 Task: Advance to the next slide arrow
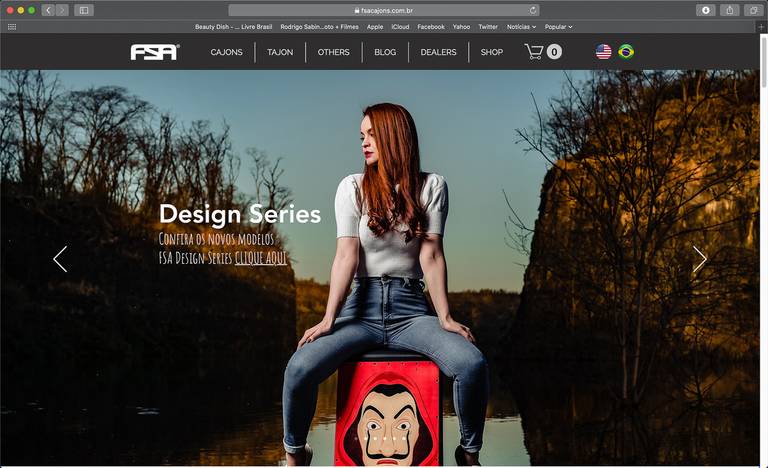[700, 259]
